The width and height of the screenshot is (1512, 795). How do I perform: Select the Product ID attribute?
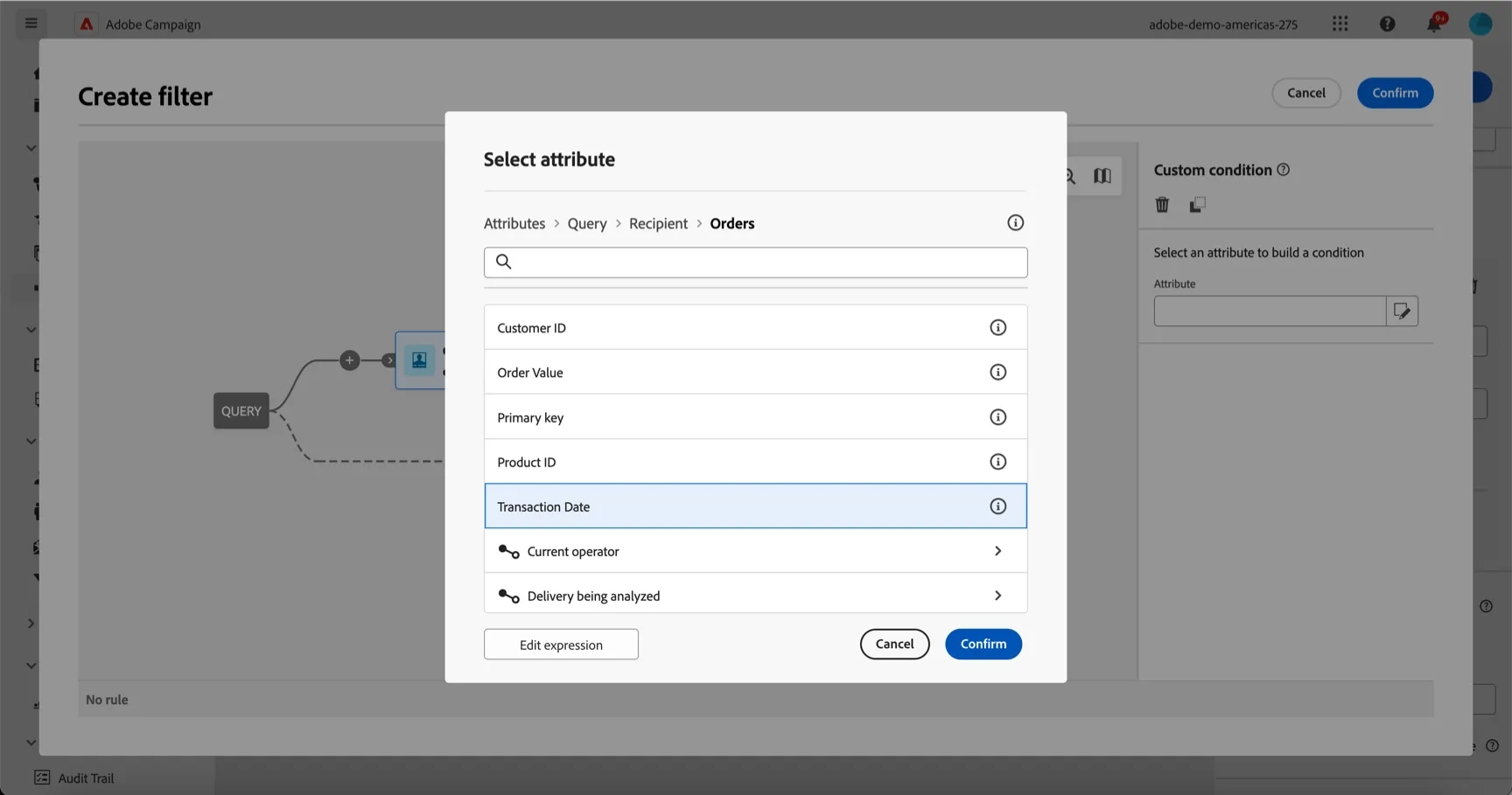756,462
